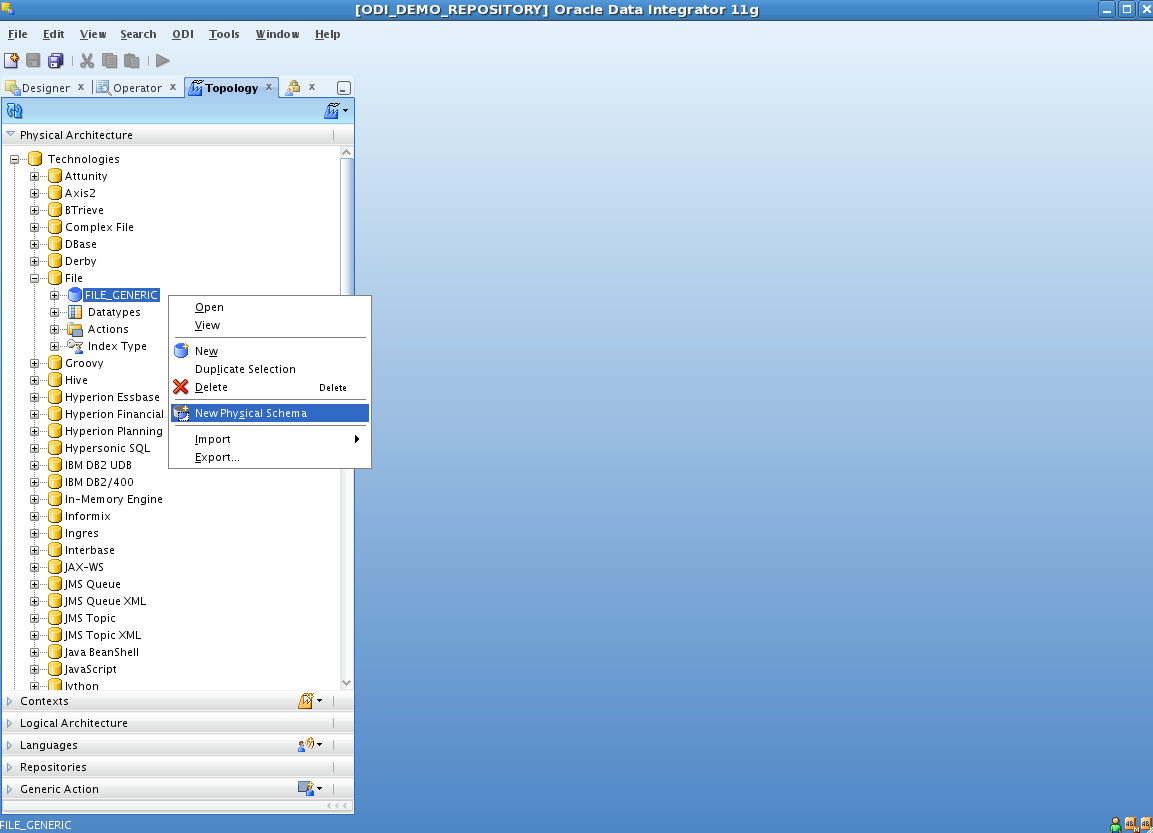The height and width of the screenshot is (833, 1153).
Task: Open the New Generic Action dropdown icon
Action: click(x=310, y=788)
